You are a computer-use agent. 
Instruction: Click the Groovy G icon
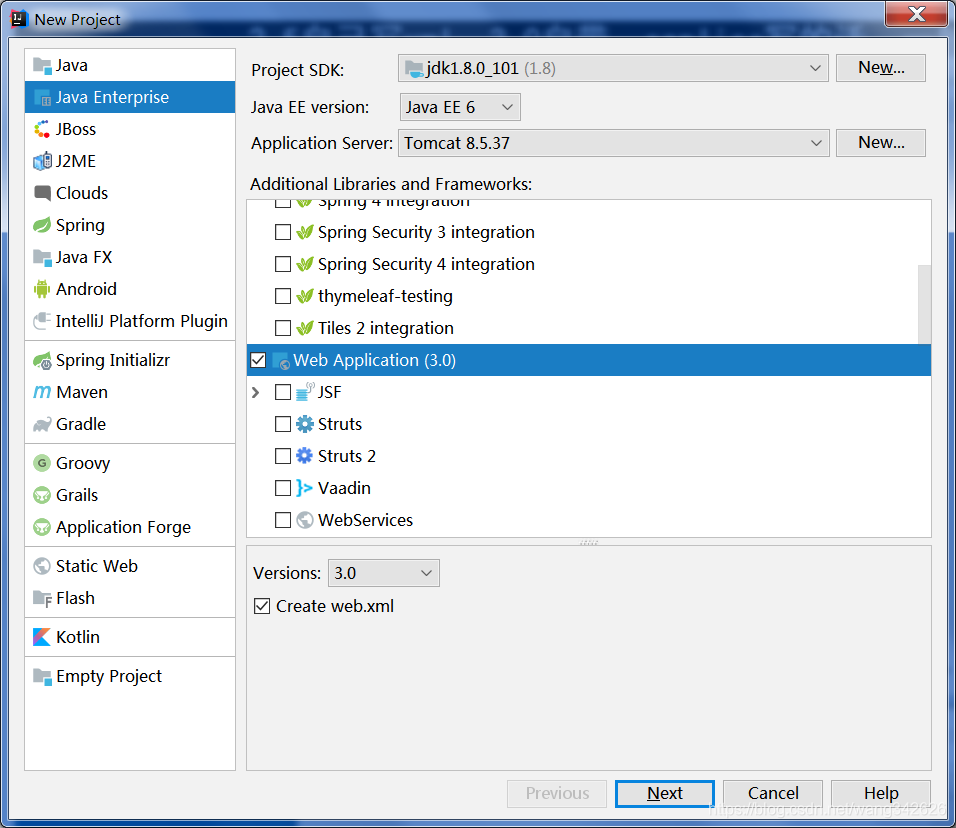pyautogui.click(x=42, y=463)
